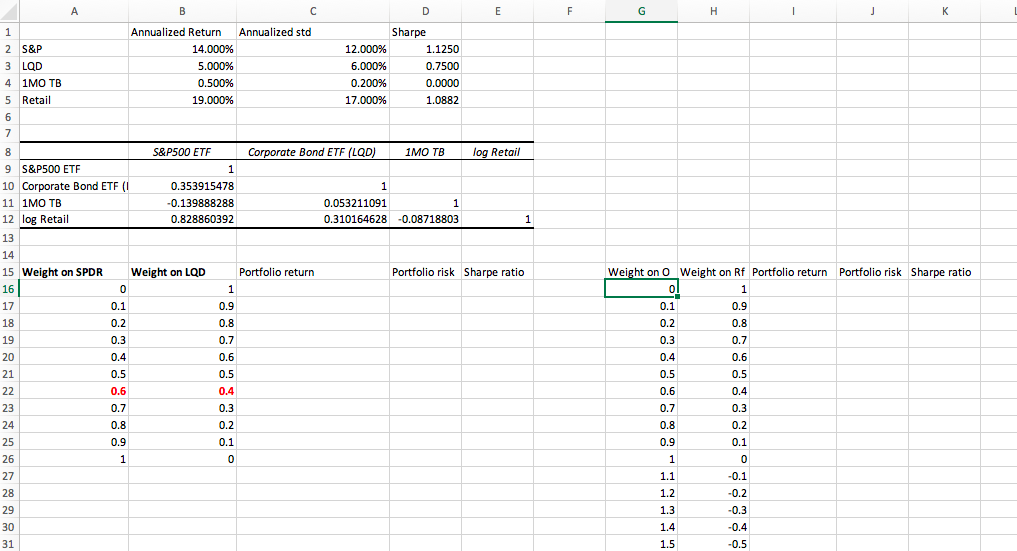
Task: Click the 'Weight on LQD' header
Action: point(182,272)
